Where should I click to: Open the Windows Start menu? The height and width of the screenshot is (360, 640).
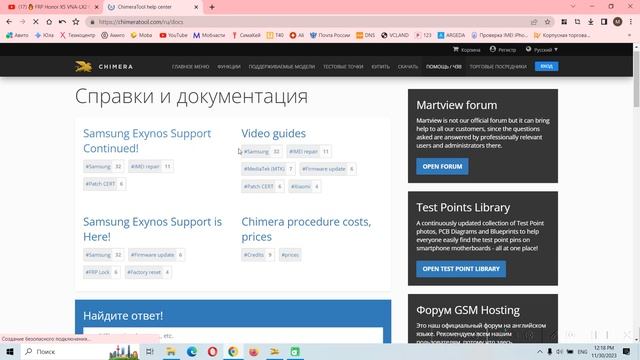click(10, 351)
